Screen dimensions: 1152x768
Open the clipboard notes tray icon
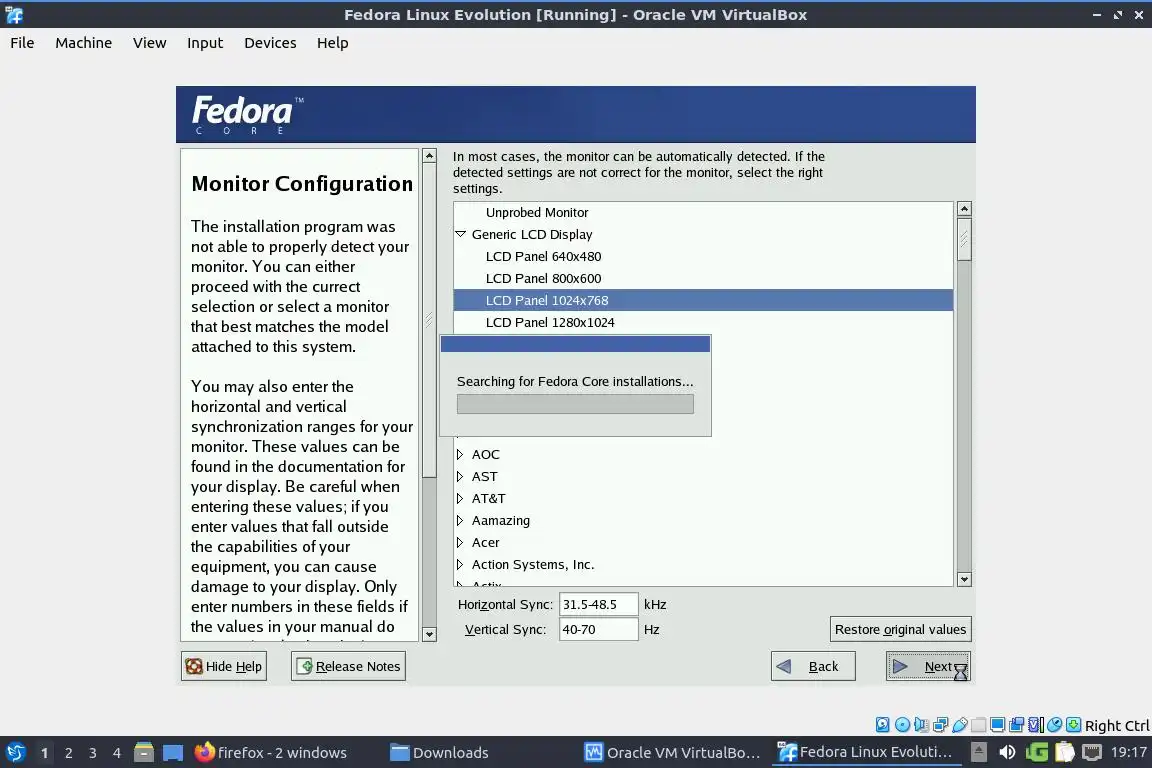[1065, 752]
